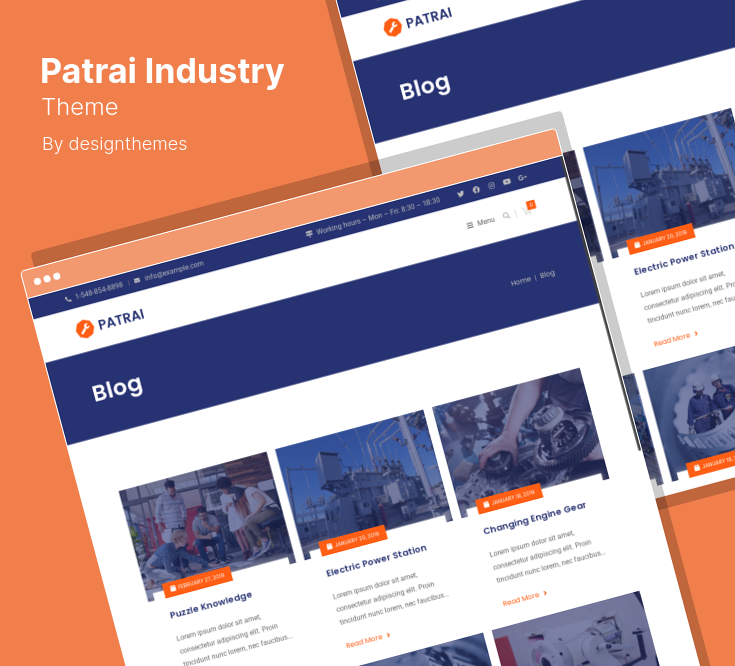
Task: Open the Changing Engine Gear post title
Action: point(534,518)
